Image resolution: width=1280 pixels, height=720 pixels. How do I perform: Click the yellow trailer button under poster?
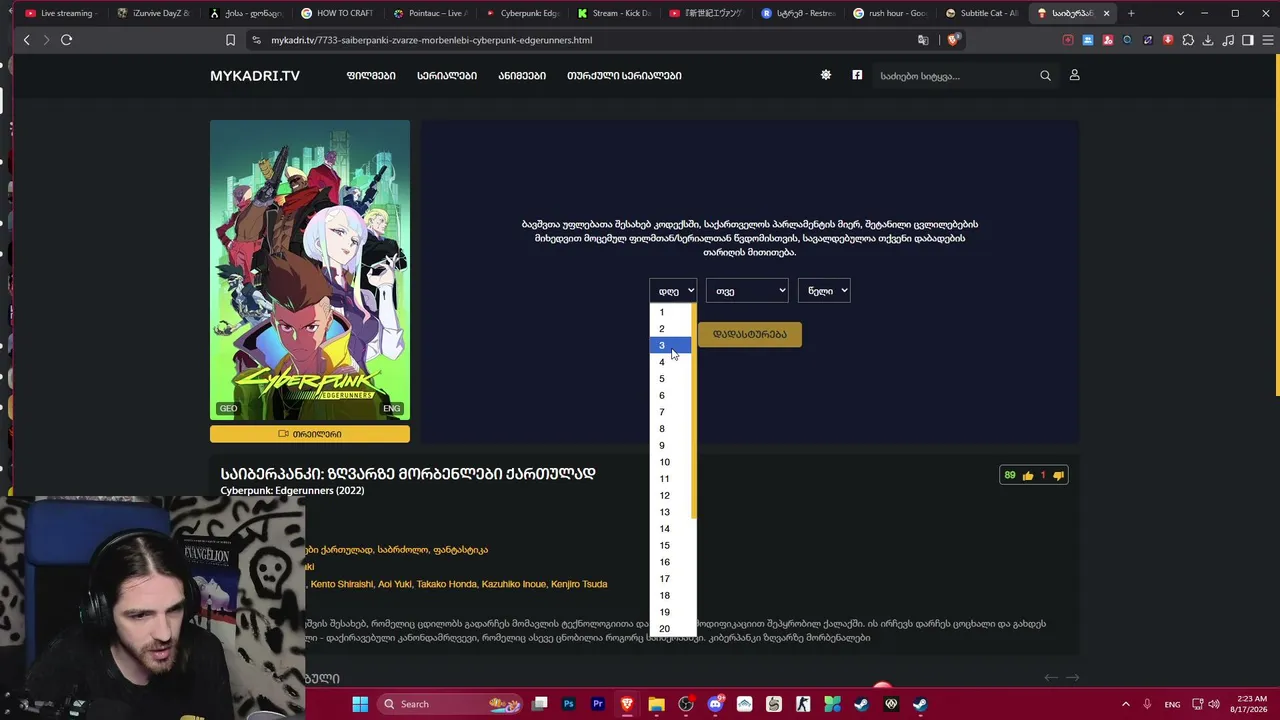point(310,434)
